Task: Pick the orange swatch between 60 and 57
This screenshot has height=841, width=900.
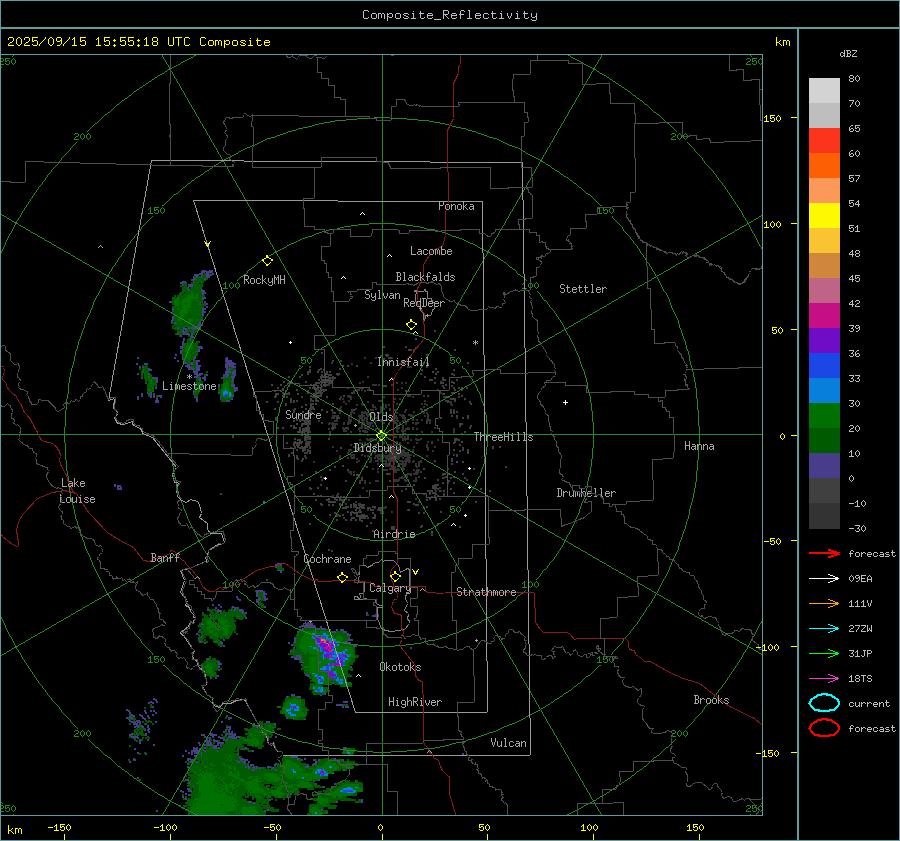Action: pos(824,166)
